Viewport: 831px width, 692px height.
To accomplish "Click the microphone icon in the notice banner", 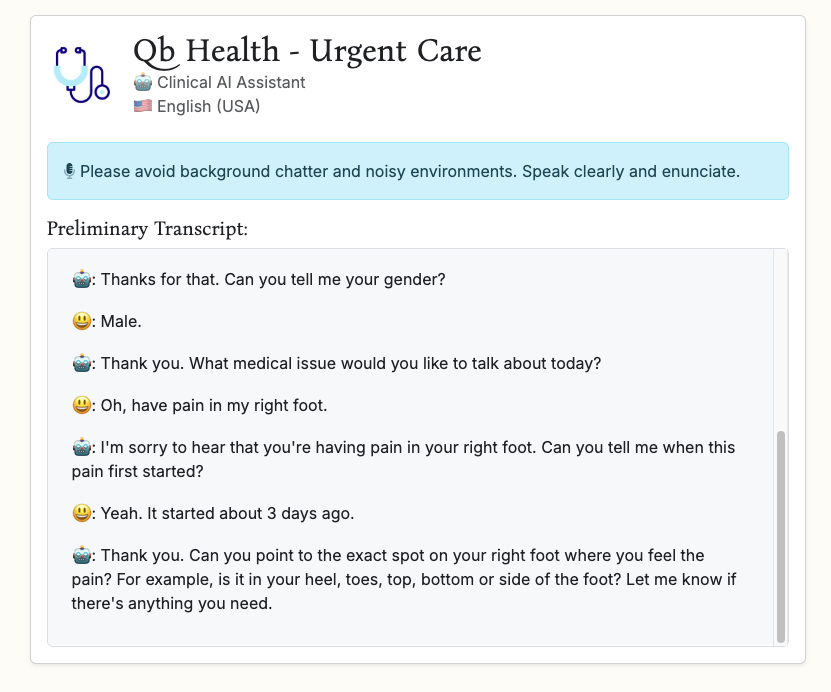I will (69, 171).
